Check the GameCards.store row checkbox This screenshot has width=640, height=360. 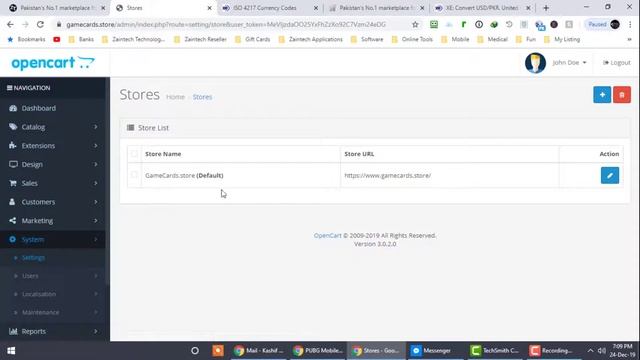point(134,175)
